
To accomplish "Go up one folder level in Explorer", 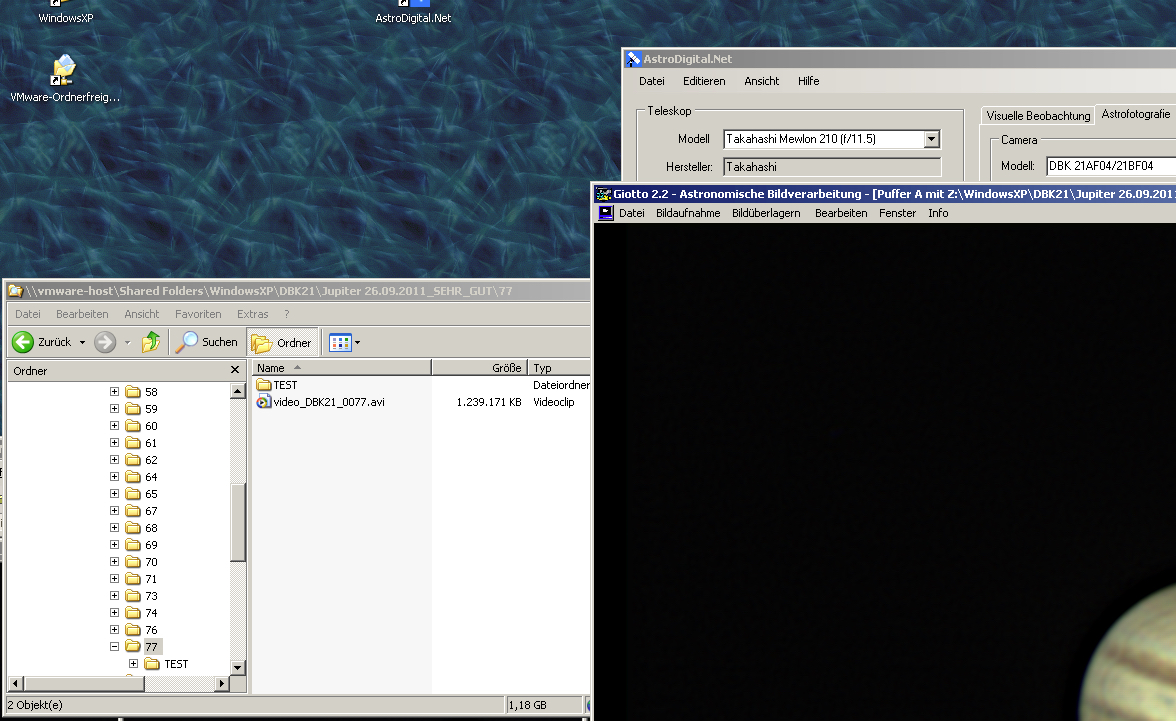I will coord(151,342).
